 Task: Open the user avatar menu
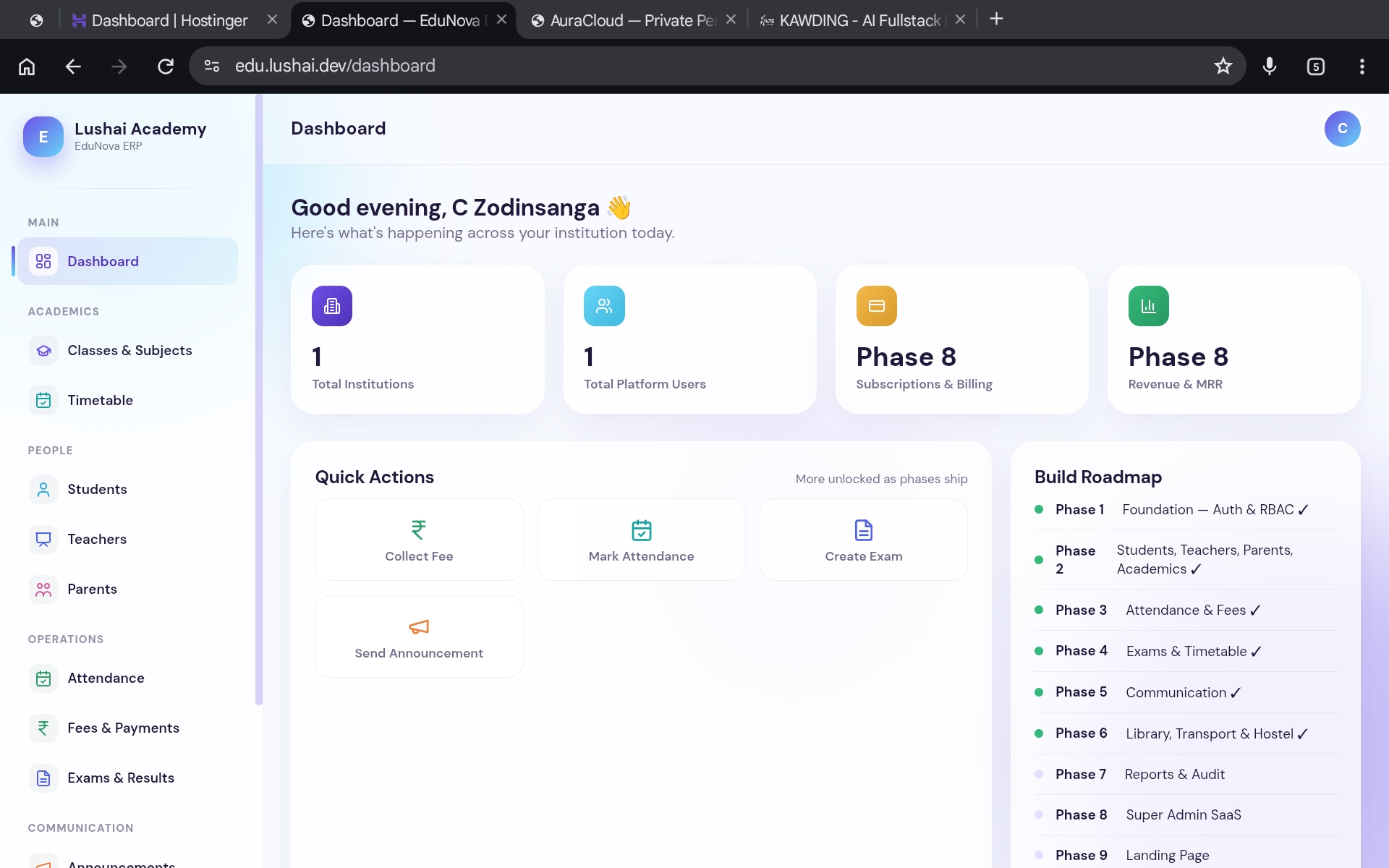[1342, 129]
